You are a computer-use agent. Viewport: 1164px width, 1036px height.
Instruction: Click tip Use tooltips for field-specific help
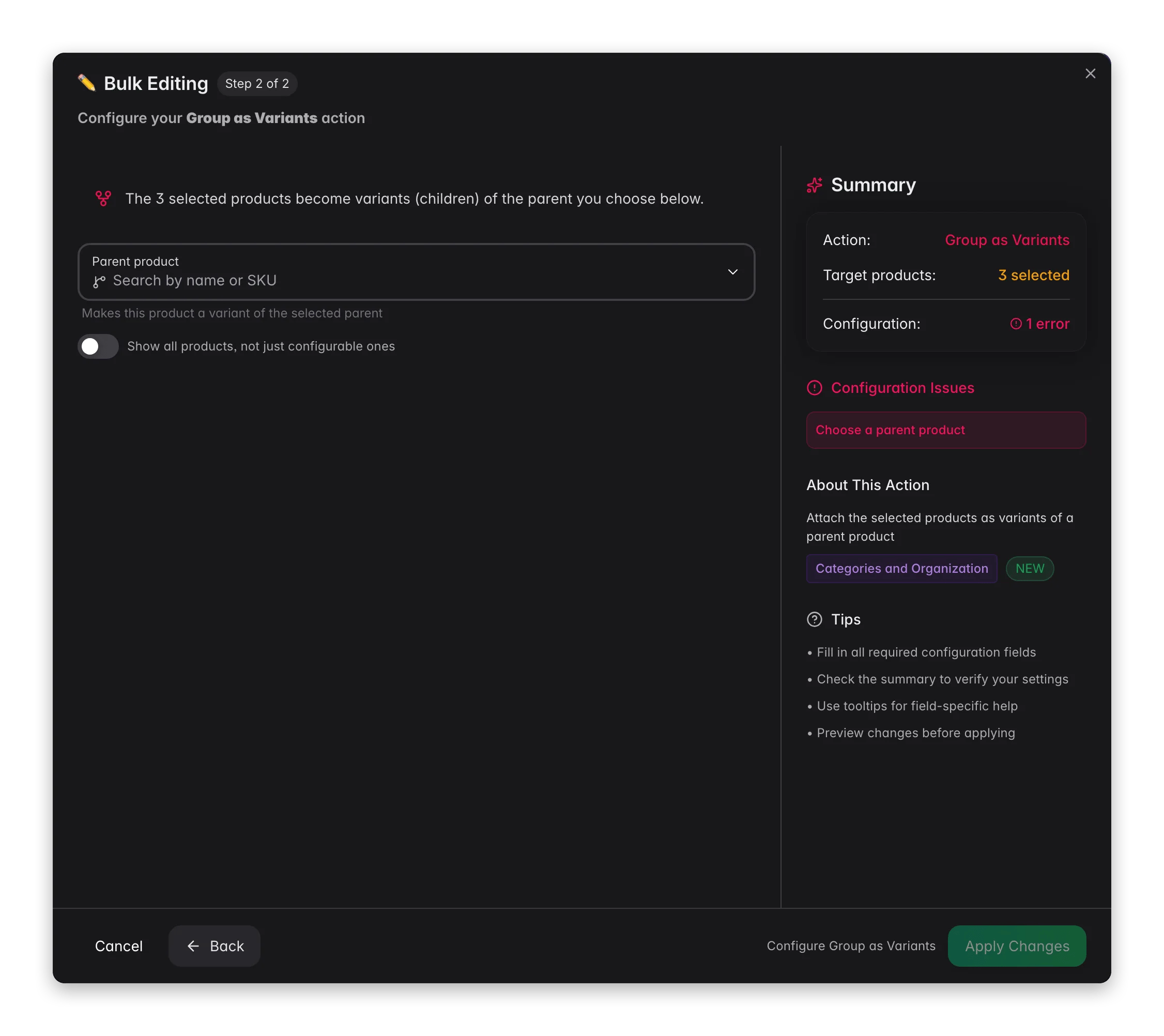tap(917, 706)
